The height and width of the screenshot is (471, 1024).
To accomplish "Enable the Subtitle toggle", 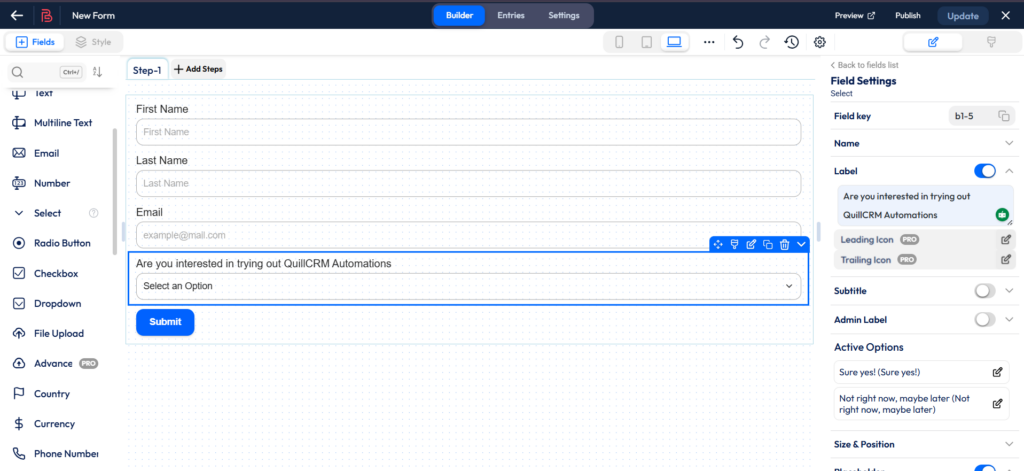I will point(985,291).
